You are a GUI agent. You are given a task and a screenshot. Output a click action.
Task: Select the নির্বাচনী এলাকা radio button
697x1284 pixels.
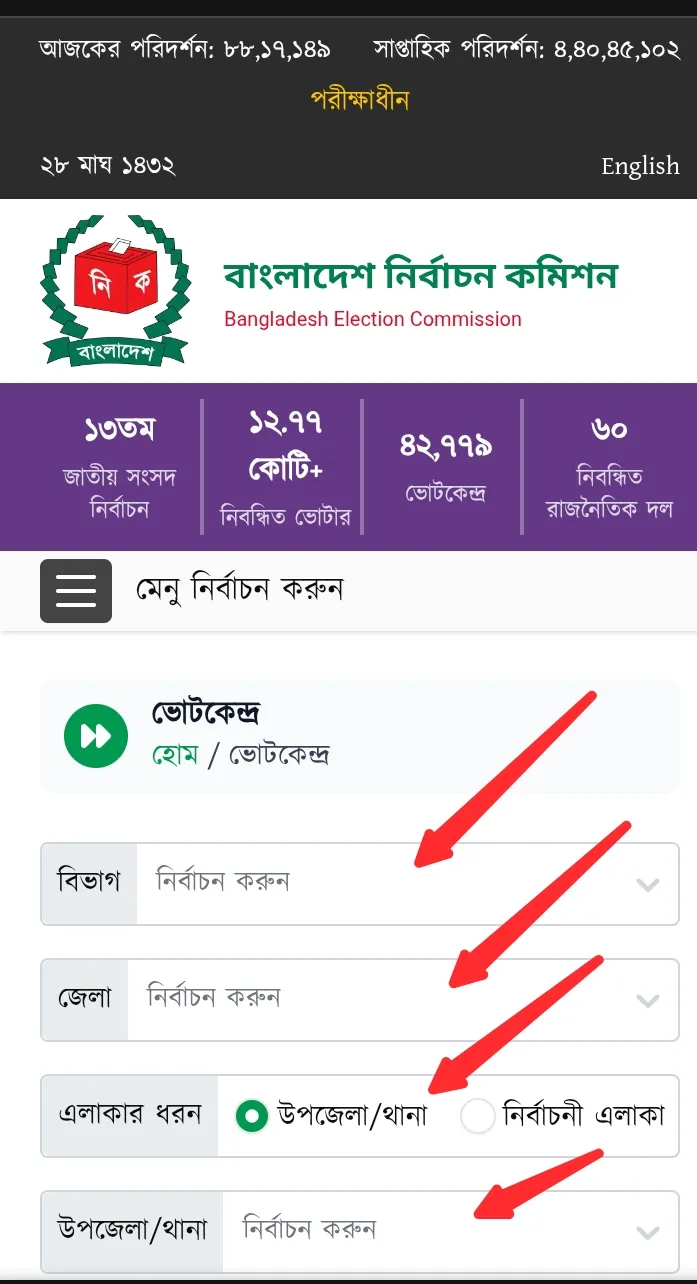(x=478, y=1116)
